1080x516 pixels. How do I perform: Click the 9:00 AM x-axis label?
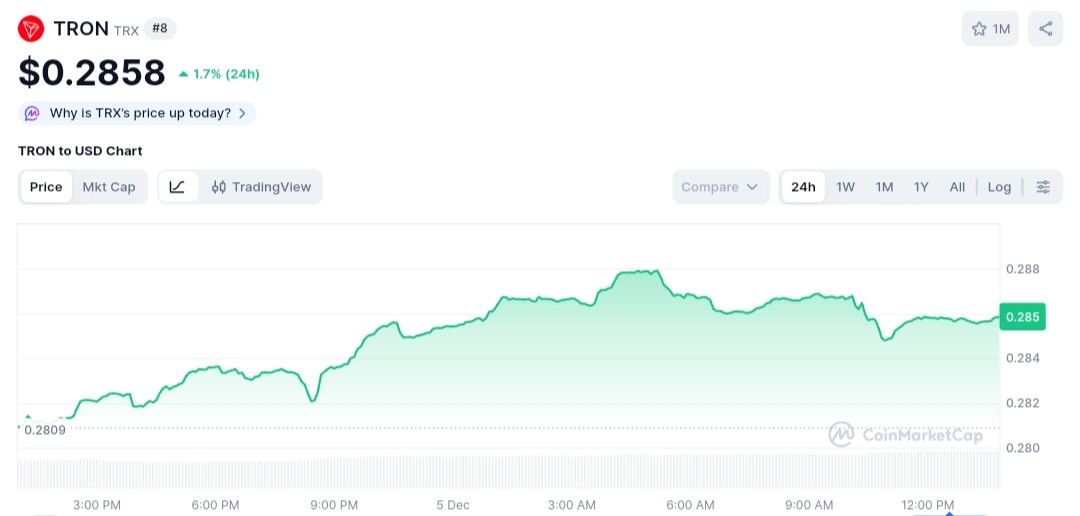(x=809, y=505)
